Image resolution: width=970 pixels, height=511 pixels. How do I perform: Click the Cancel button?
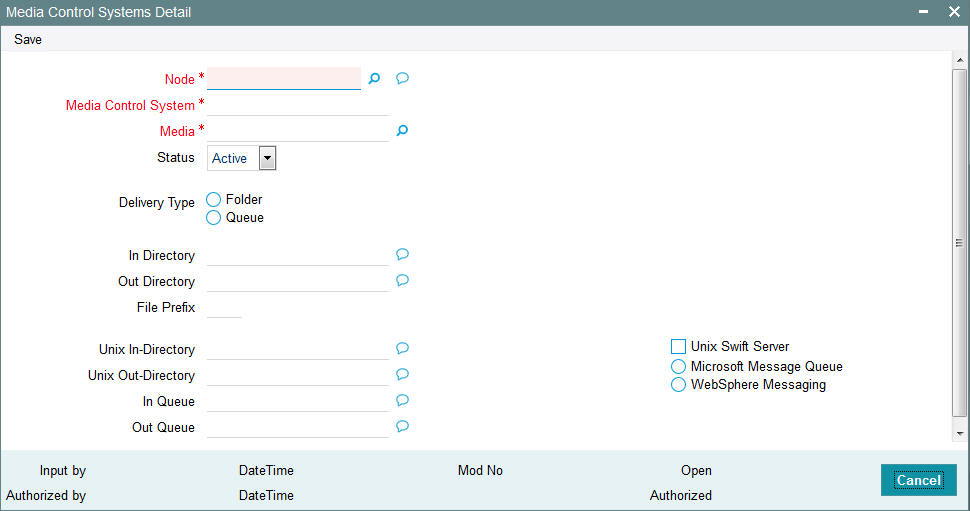coord(919,480)
